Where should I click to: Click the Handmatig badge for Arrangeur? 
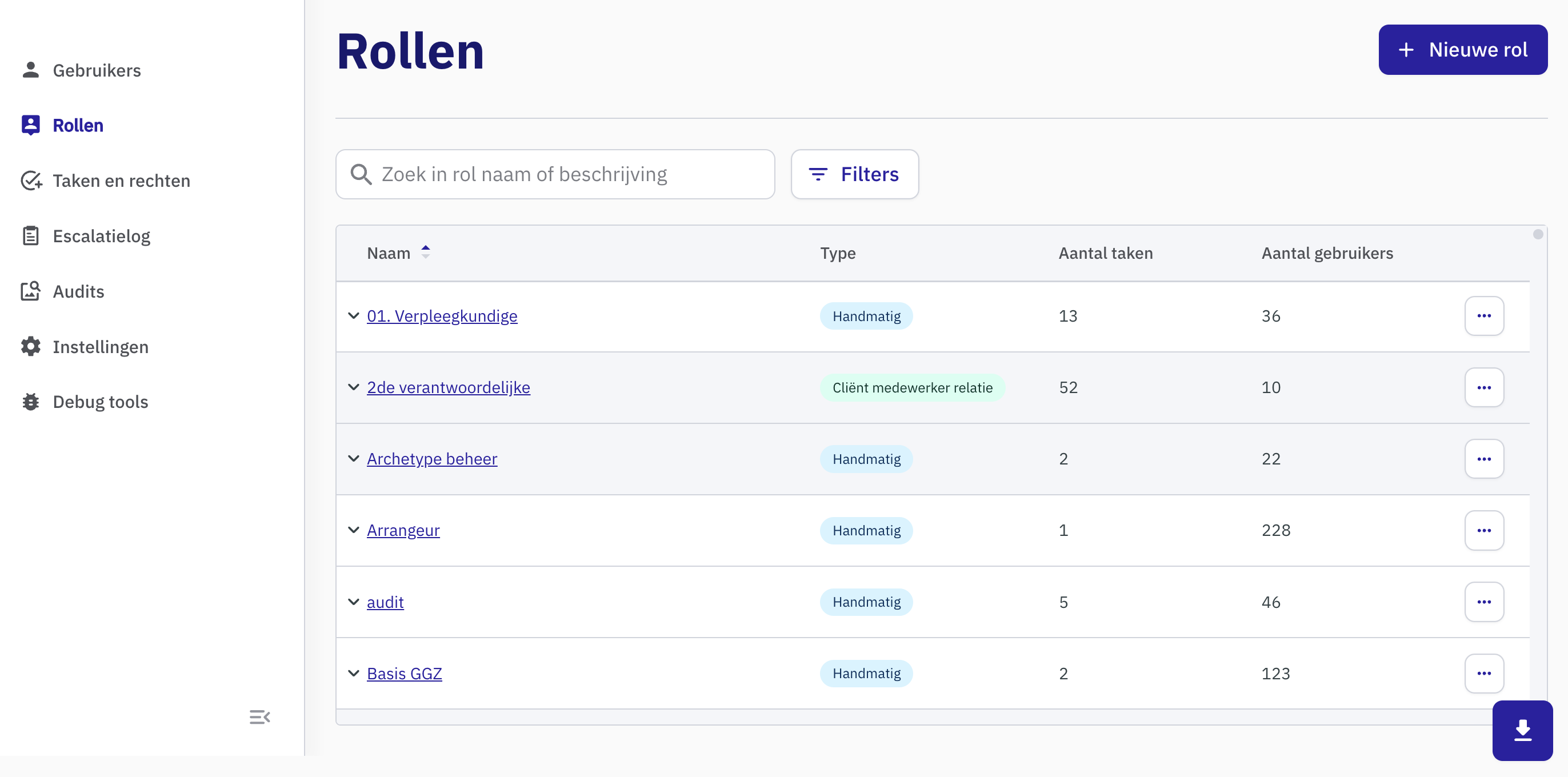[866, 531]
